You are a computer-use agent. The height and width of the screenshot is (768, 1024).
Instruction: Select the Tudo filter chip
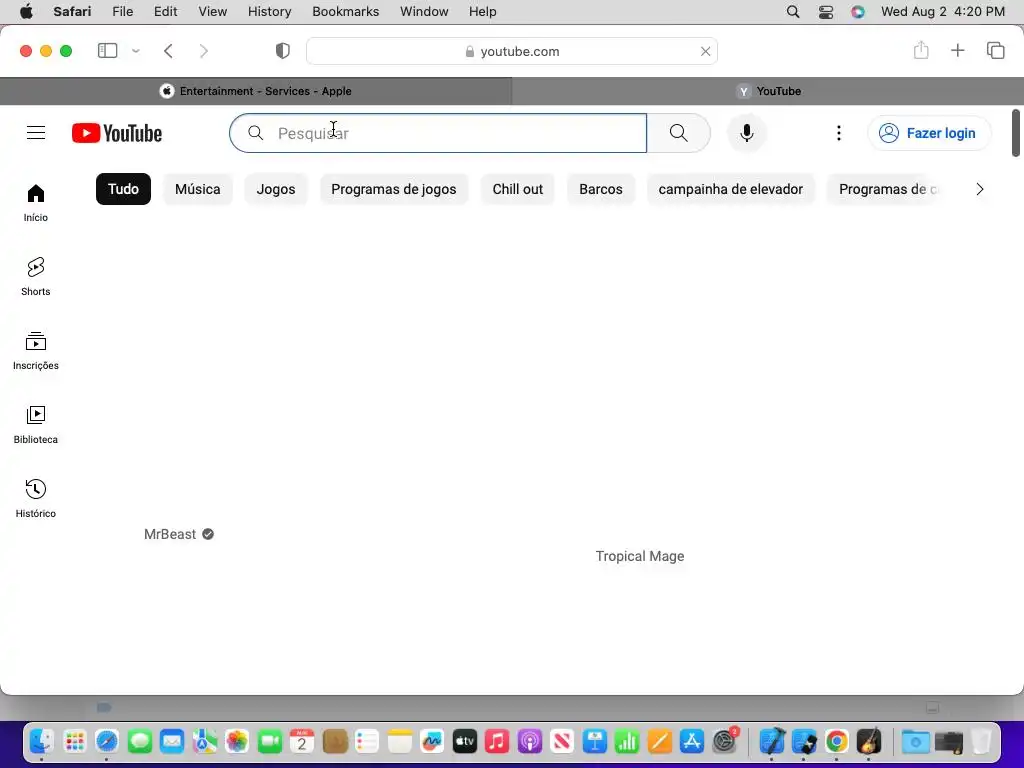click(x=123, y=189)
